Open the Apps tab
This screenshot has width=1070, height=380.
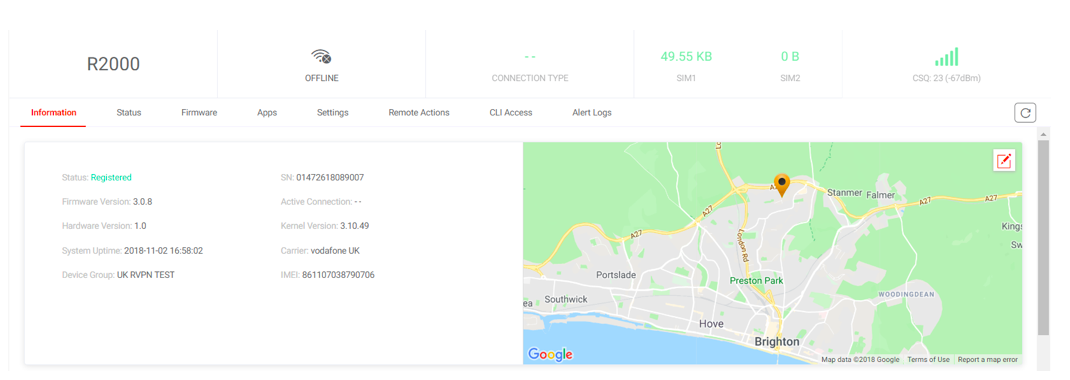[267, 113]
